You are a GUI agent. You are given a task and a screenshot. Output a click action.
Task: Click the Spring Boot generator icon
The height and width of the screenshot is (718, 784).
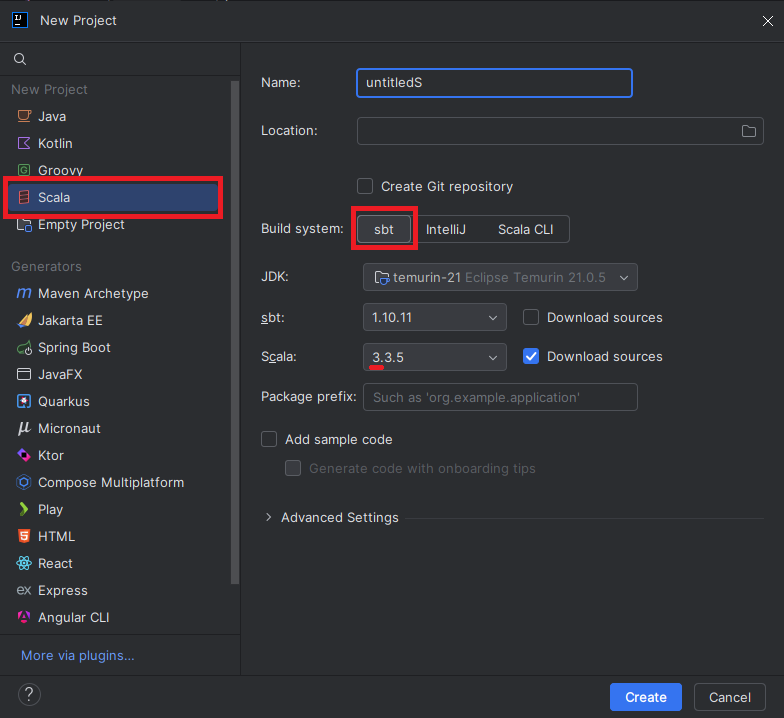point(24,348)
